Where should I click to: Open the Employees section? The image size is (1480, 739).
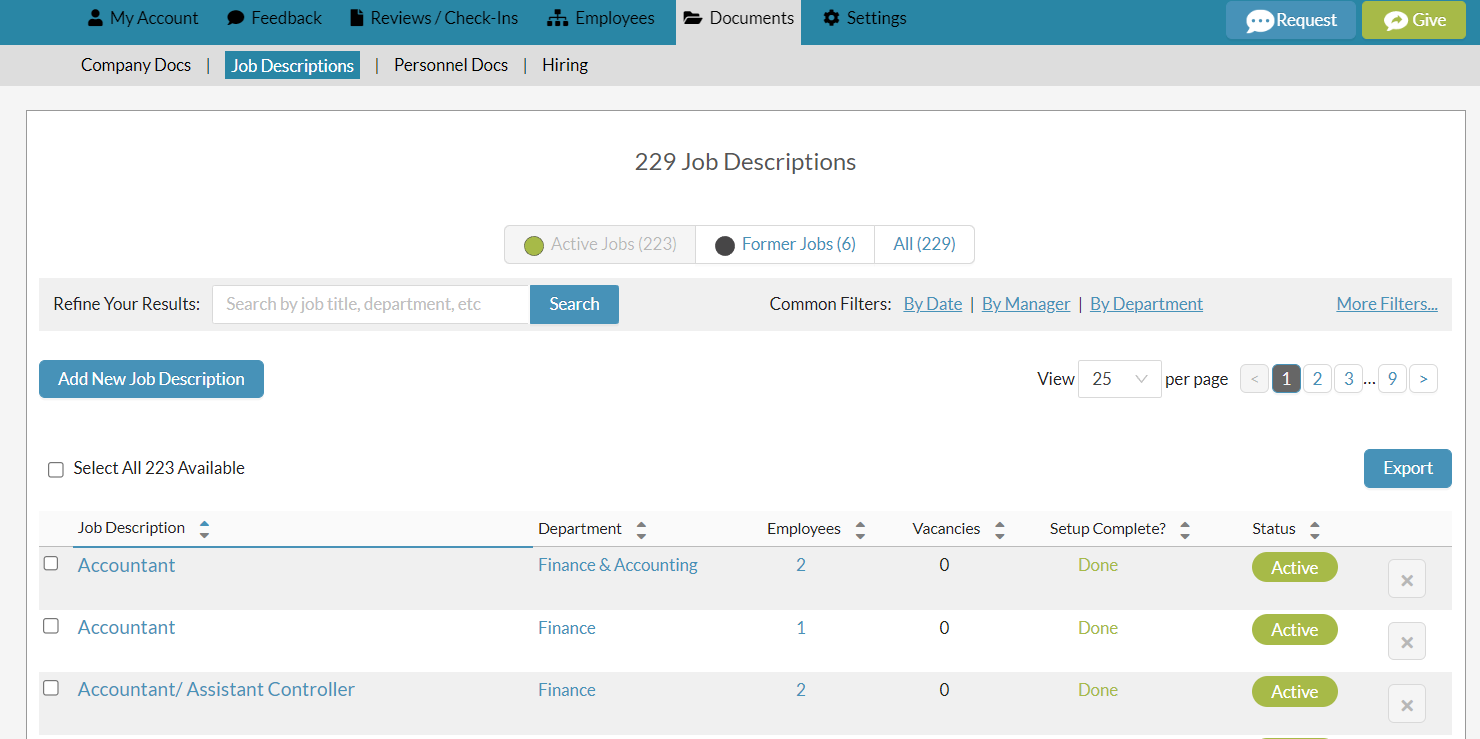click(x=600, y=18)
